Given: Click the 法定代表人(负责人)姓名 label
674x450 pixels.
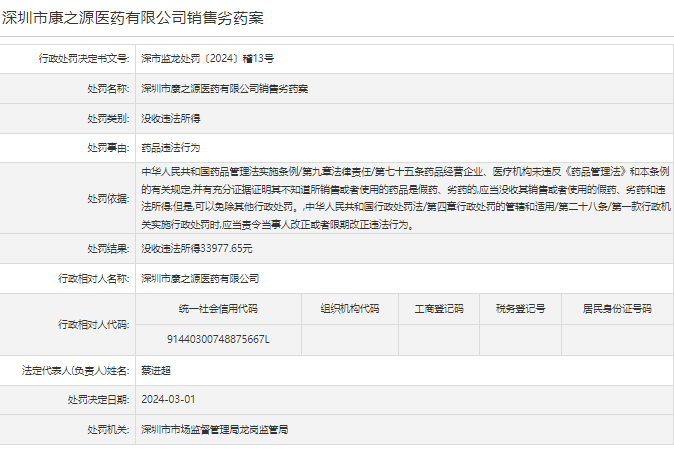Looking at the screenshot, I should tap(76, 370).
